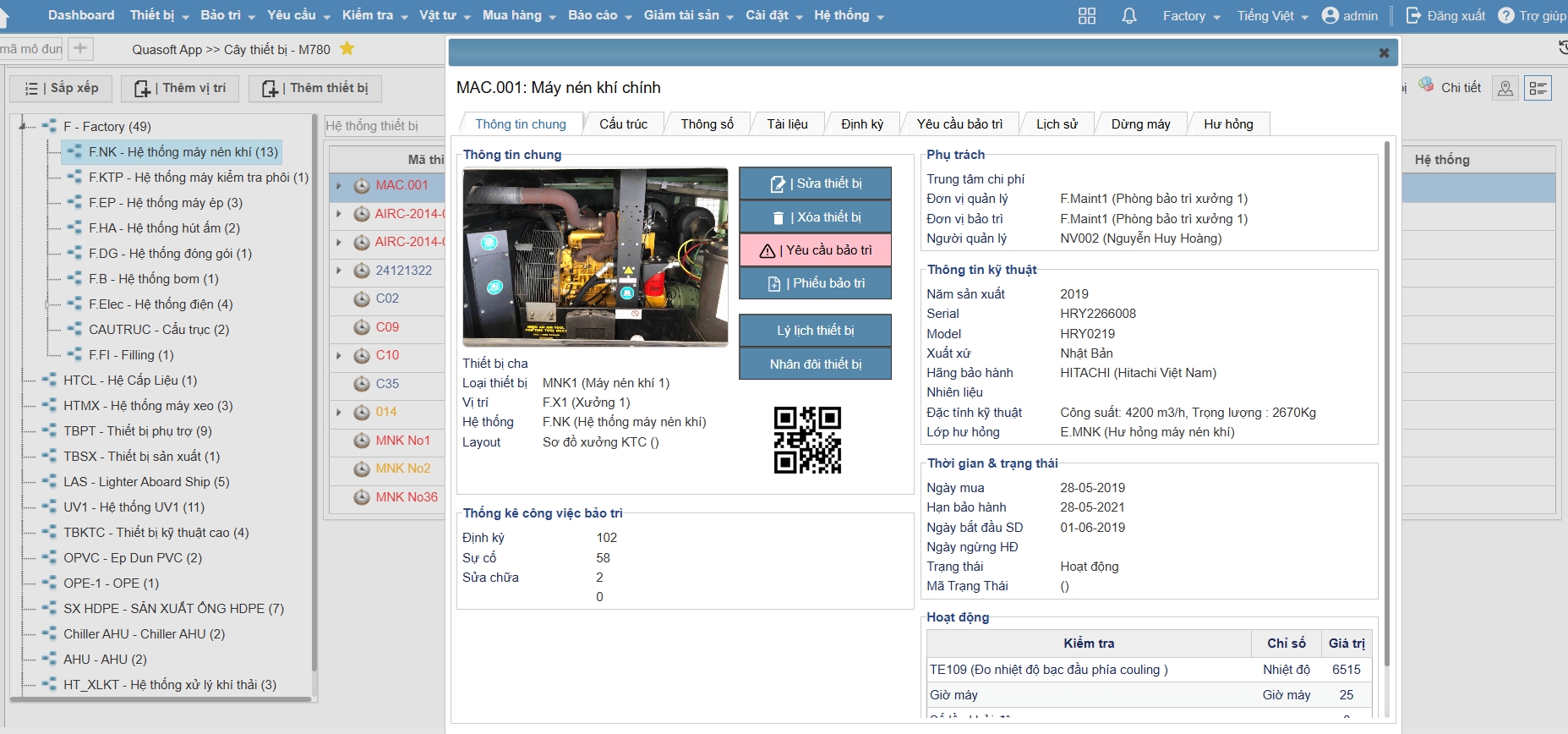Click the Phiếu bảo trì button
The image size is (1568, 734).
815,283
